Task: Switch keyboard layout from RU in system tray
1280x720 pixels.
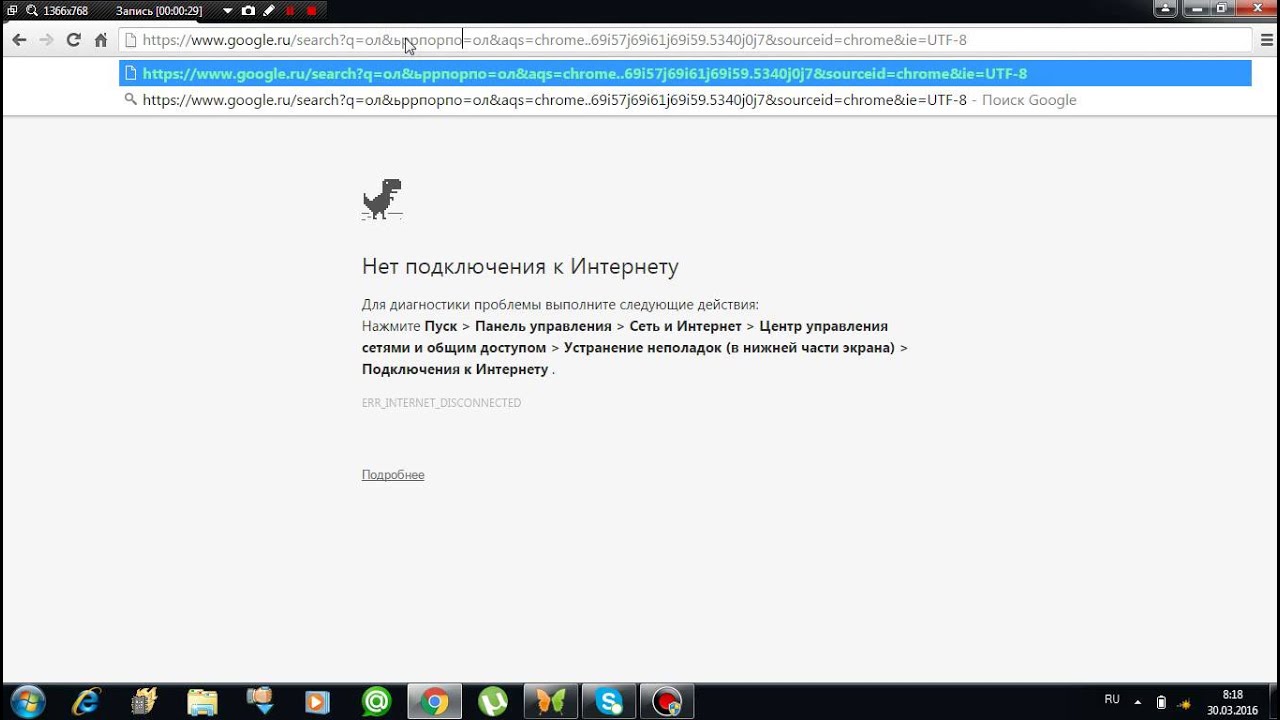Action: [x=1112, y=699]
